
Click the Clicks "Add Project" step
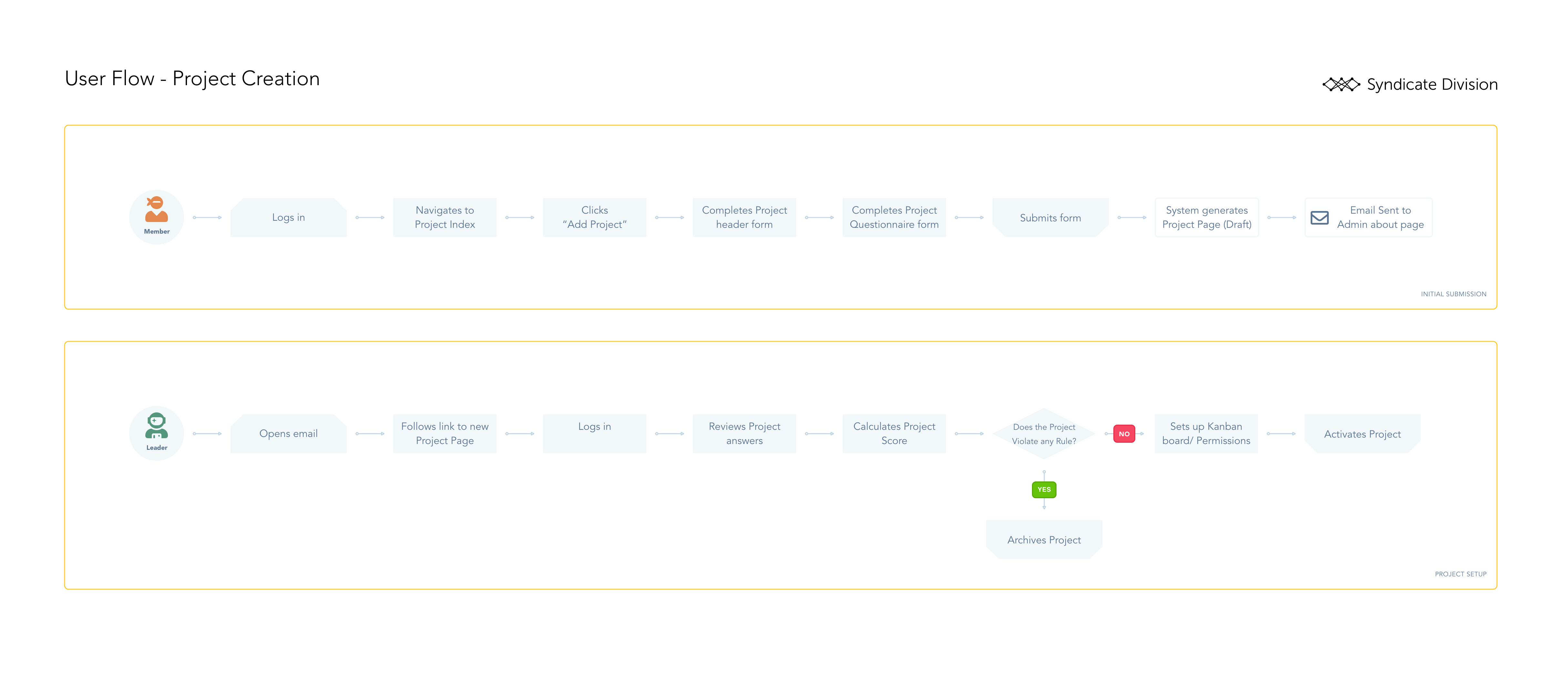(594, 217)
